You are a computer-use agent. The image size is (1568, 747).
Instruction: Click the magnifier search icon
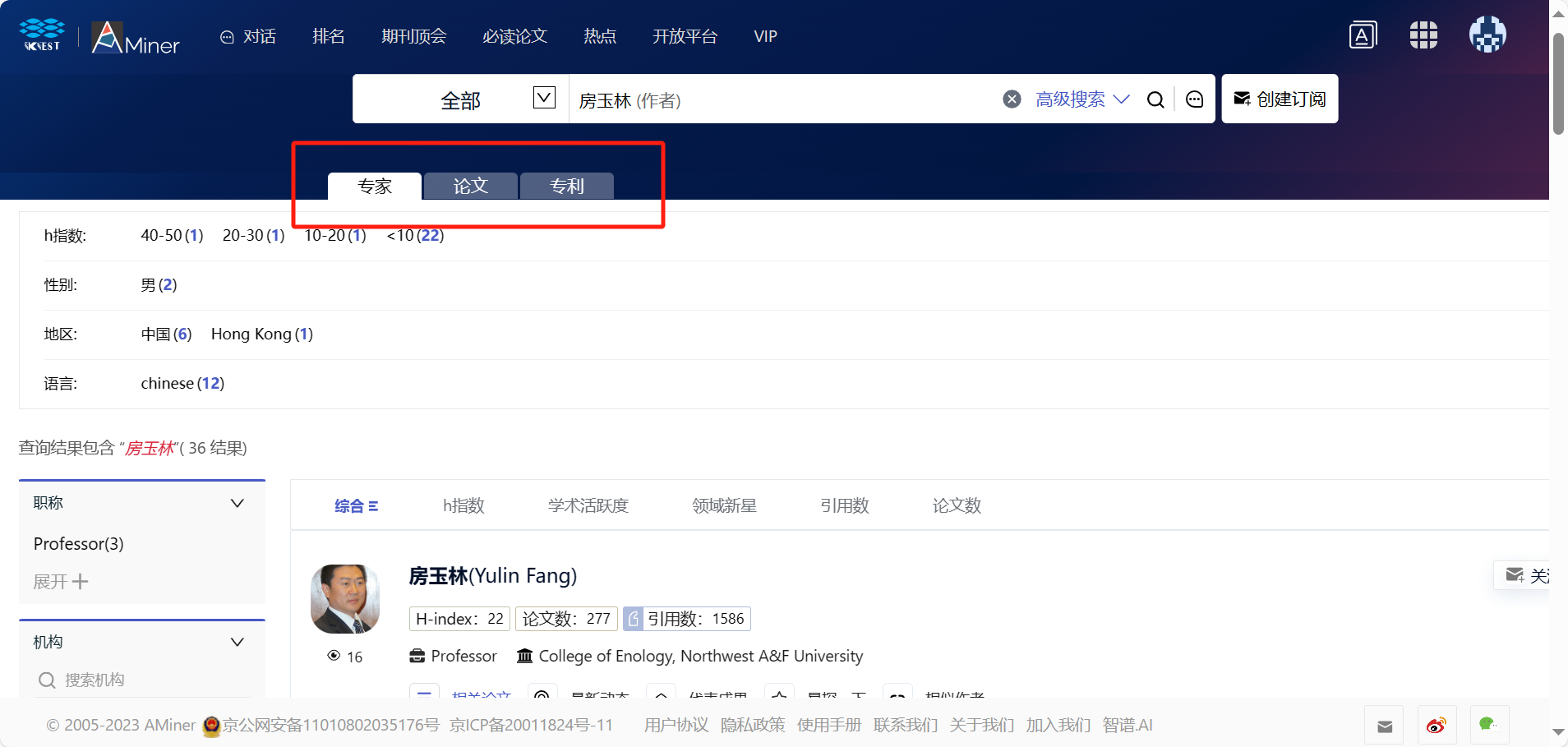(1155, 99)
